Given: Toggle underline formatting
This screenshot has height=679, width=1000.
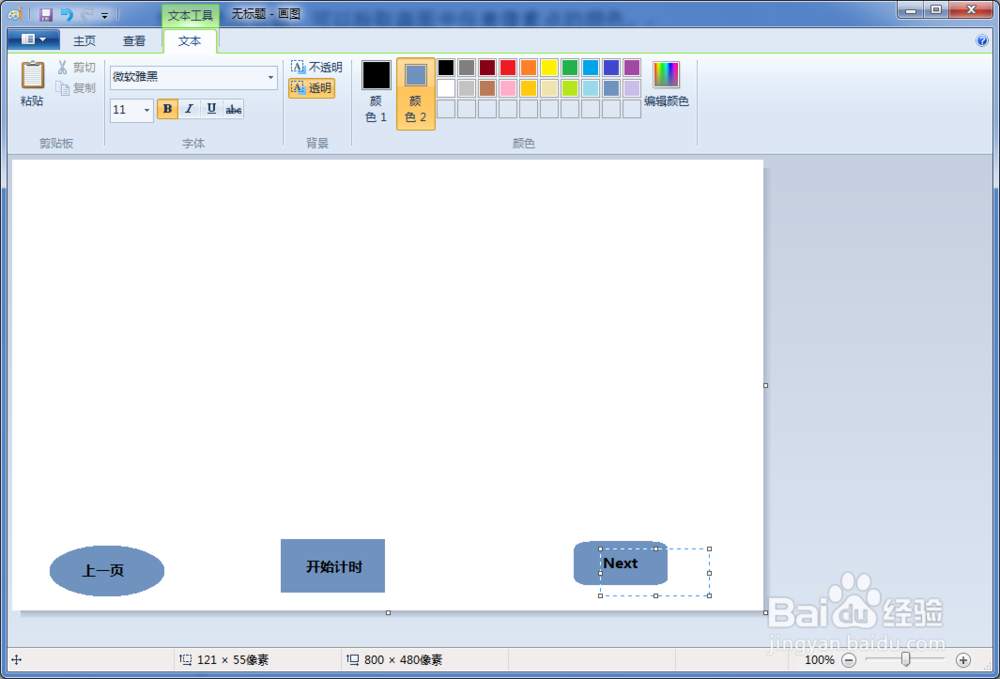Looking at the screenshot, I should (x=211, y=109).
